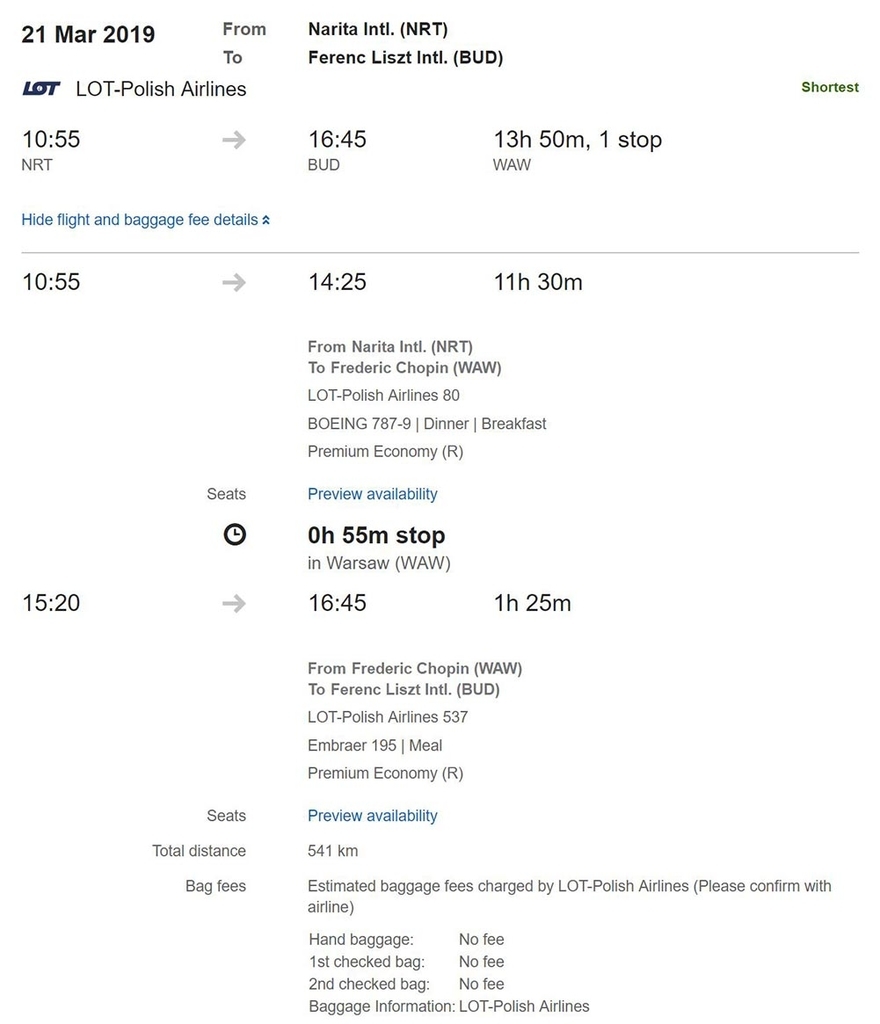
Task: Click the LOT-Polish Airlines 537 flight number
Action: click(388, 717)
